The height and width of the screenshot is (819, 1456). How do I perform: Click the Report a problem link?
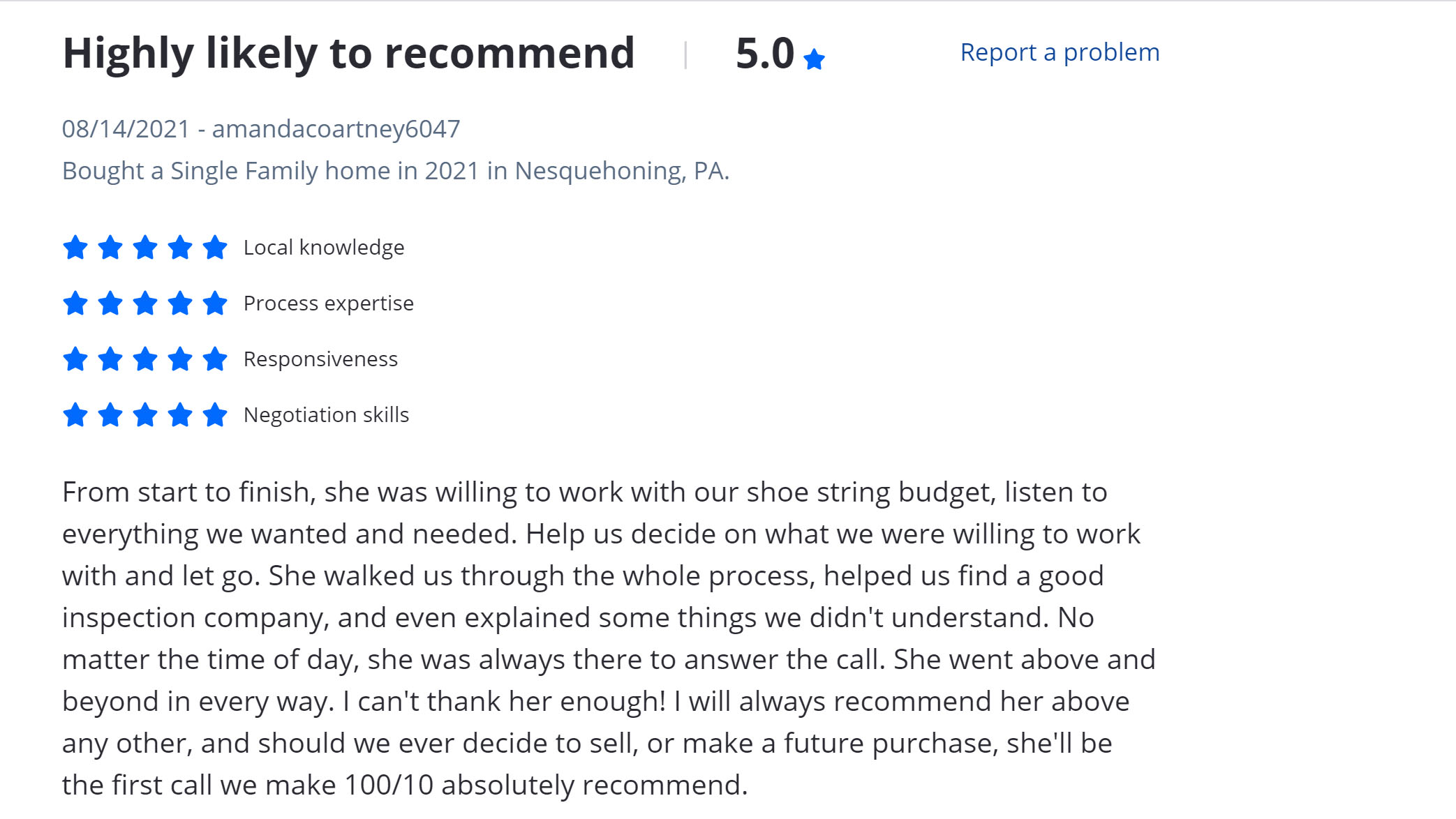click(x=1060, y=52)
